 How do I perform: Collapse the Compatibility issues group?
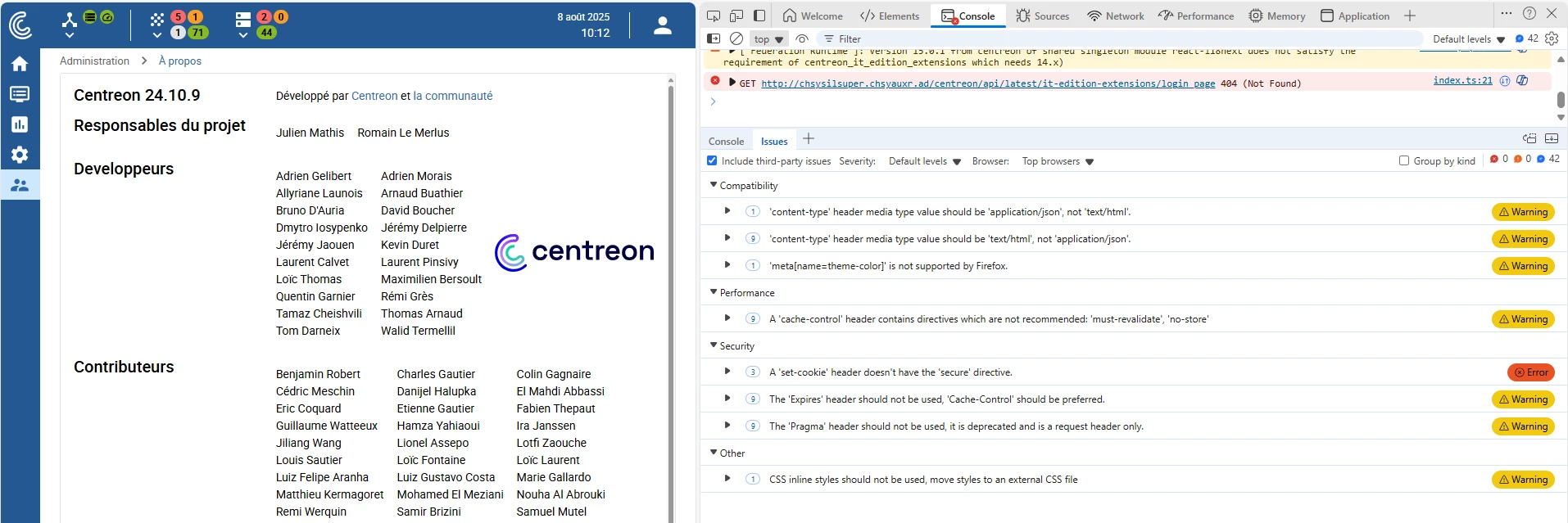(x=714, y=185)
